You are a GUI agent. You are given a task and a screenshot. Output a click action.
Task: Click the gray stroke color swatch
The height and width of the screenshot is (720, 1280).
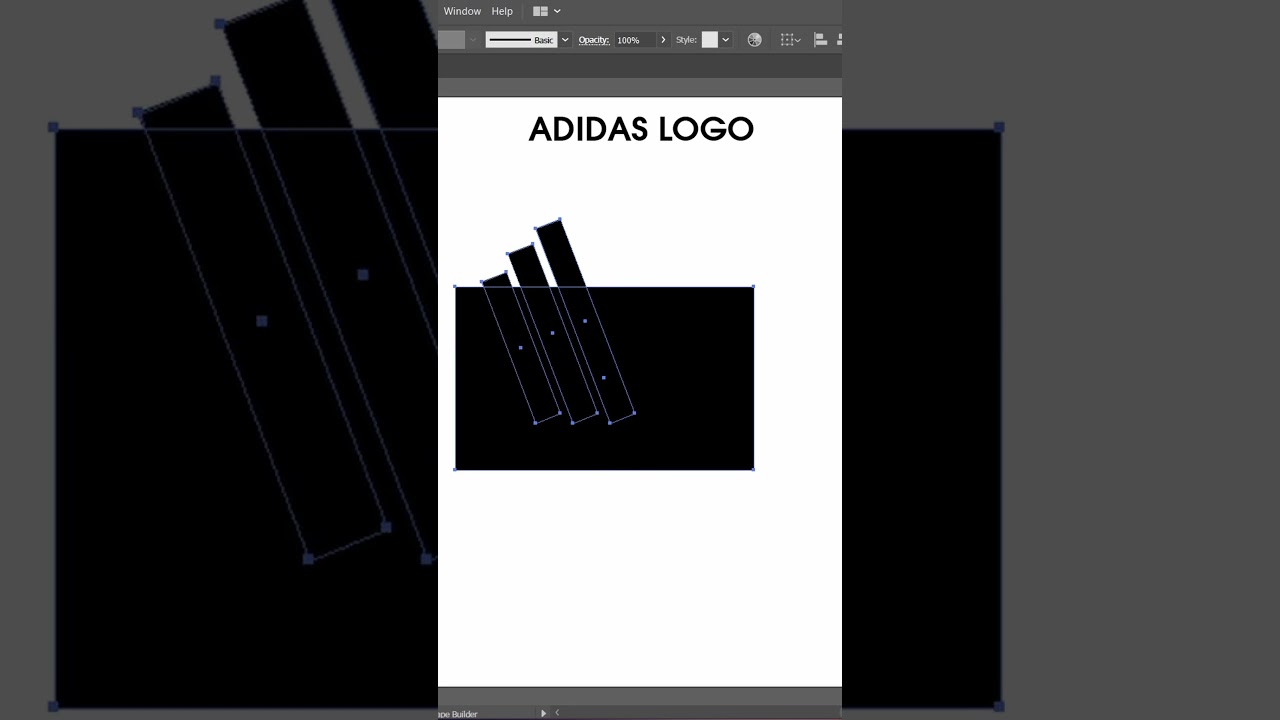[451, 40]
